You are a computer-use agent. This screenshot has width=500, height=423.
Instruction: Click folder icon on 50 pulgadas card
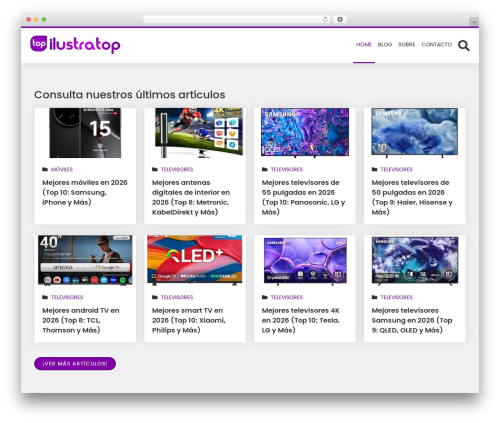click(x=374, y=169)
